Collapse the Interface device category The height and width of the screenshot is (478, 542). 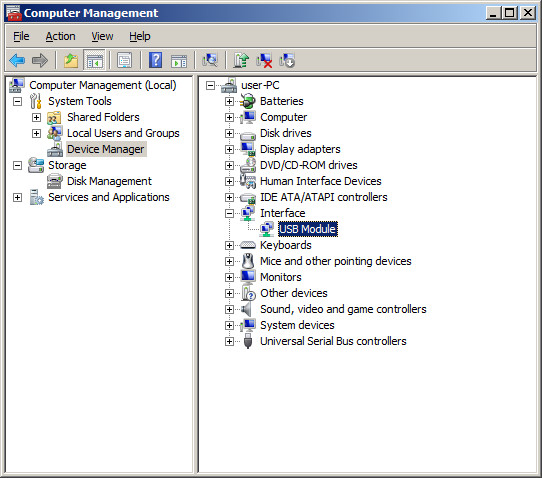pyautogui.click(x=229, y=214)
